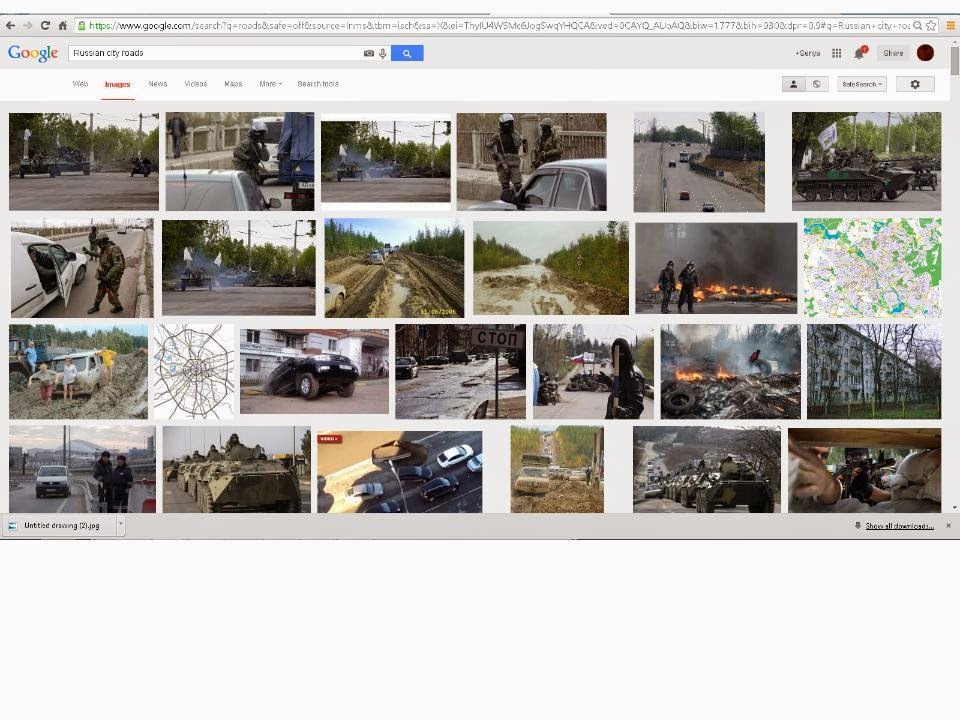The width and height of the screenshot is (960, 720).
Task: Click the Show all downloads link
Action: click(899, 525)
